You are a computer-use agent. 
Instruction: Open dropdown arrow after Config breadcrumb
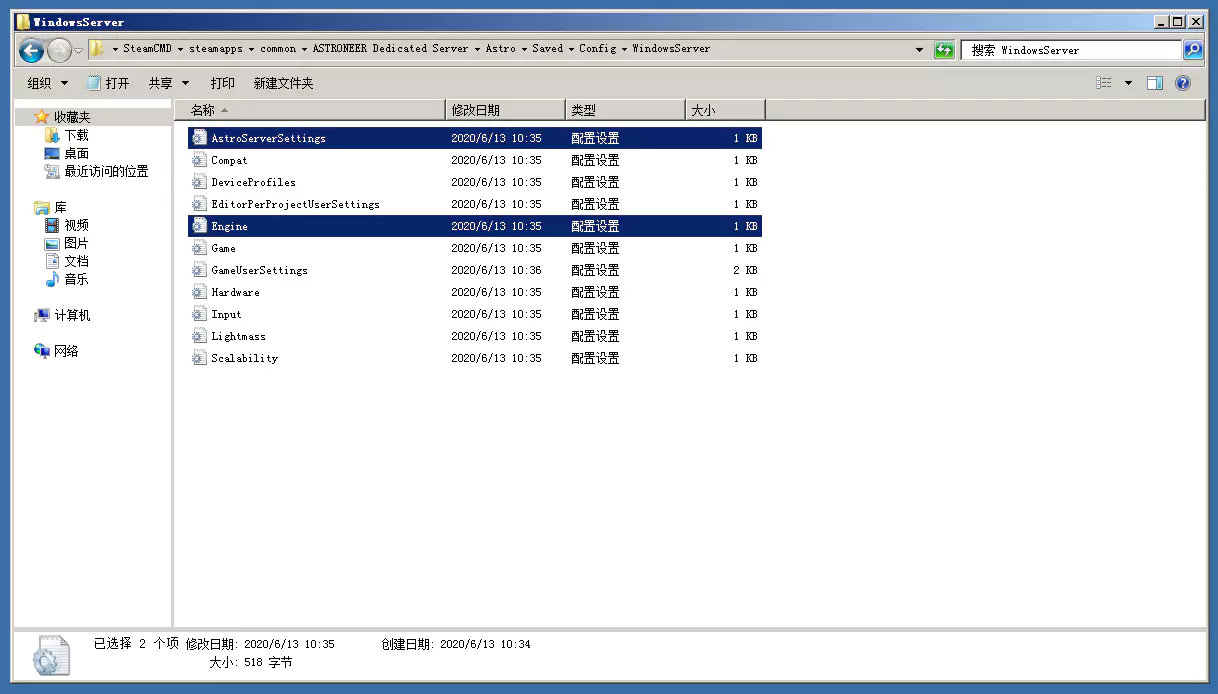(625, 49)
